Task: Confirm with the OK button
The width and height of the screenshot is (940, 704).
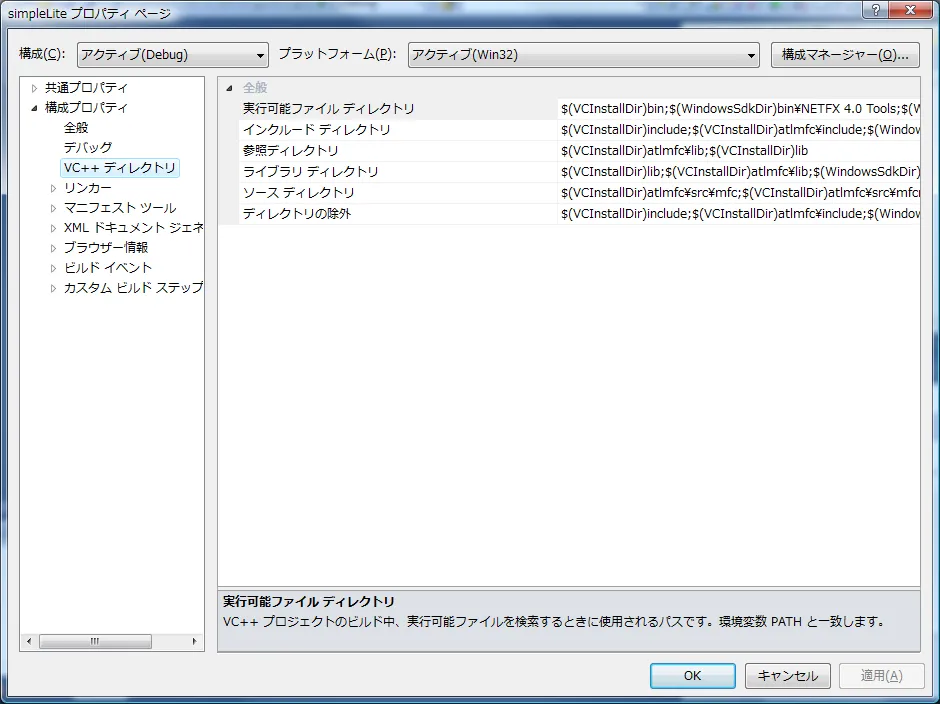Action: tap(692, 676)
